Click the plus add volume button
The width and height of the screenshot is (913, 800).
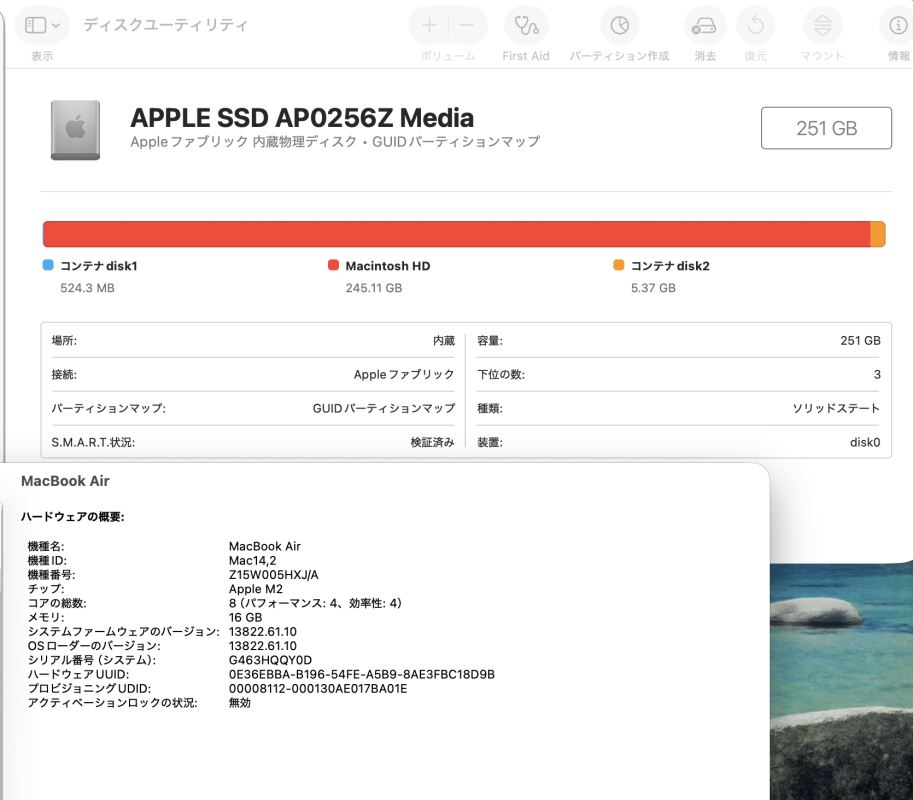coord(429,25)
